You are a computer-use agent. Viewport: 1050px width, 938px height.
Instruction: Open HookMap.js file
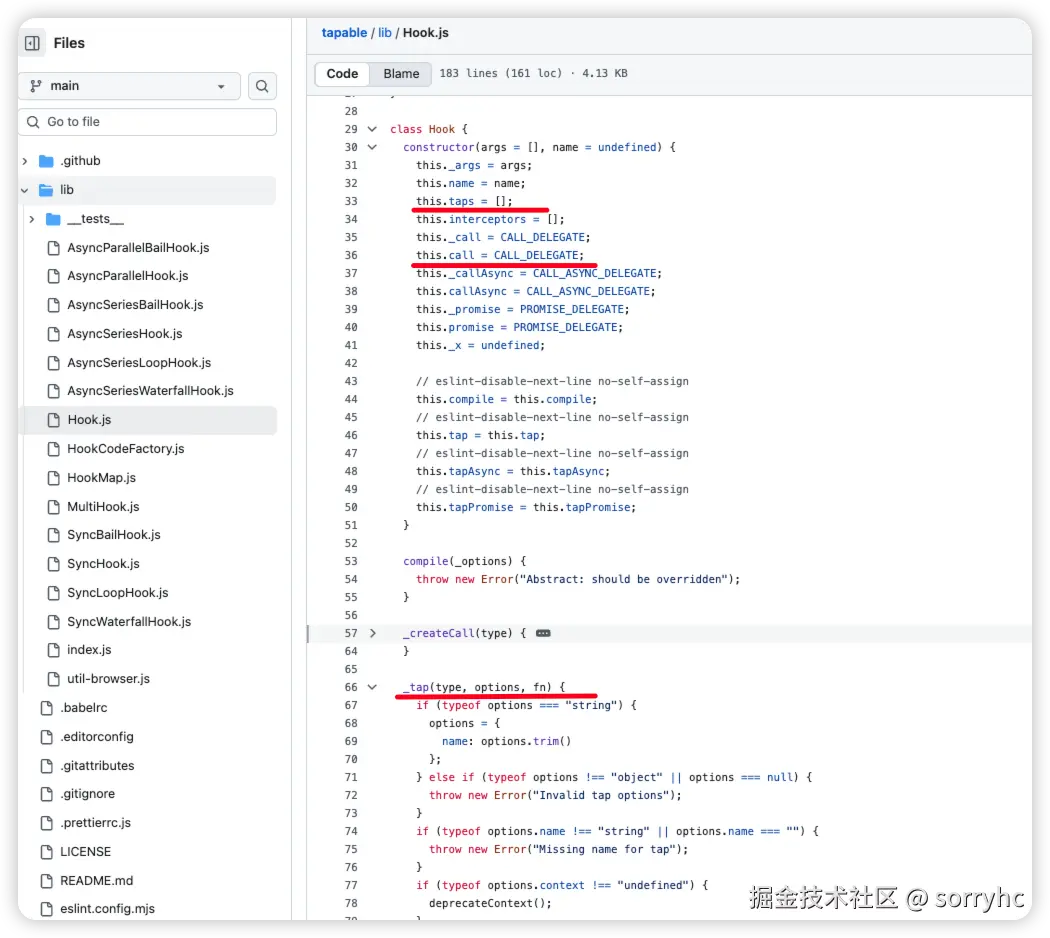[x=102, y=477]
